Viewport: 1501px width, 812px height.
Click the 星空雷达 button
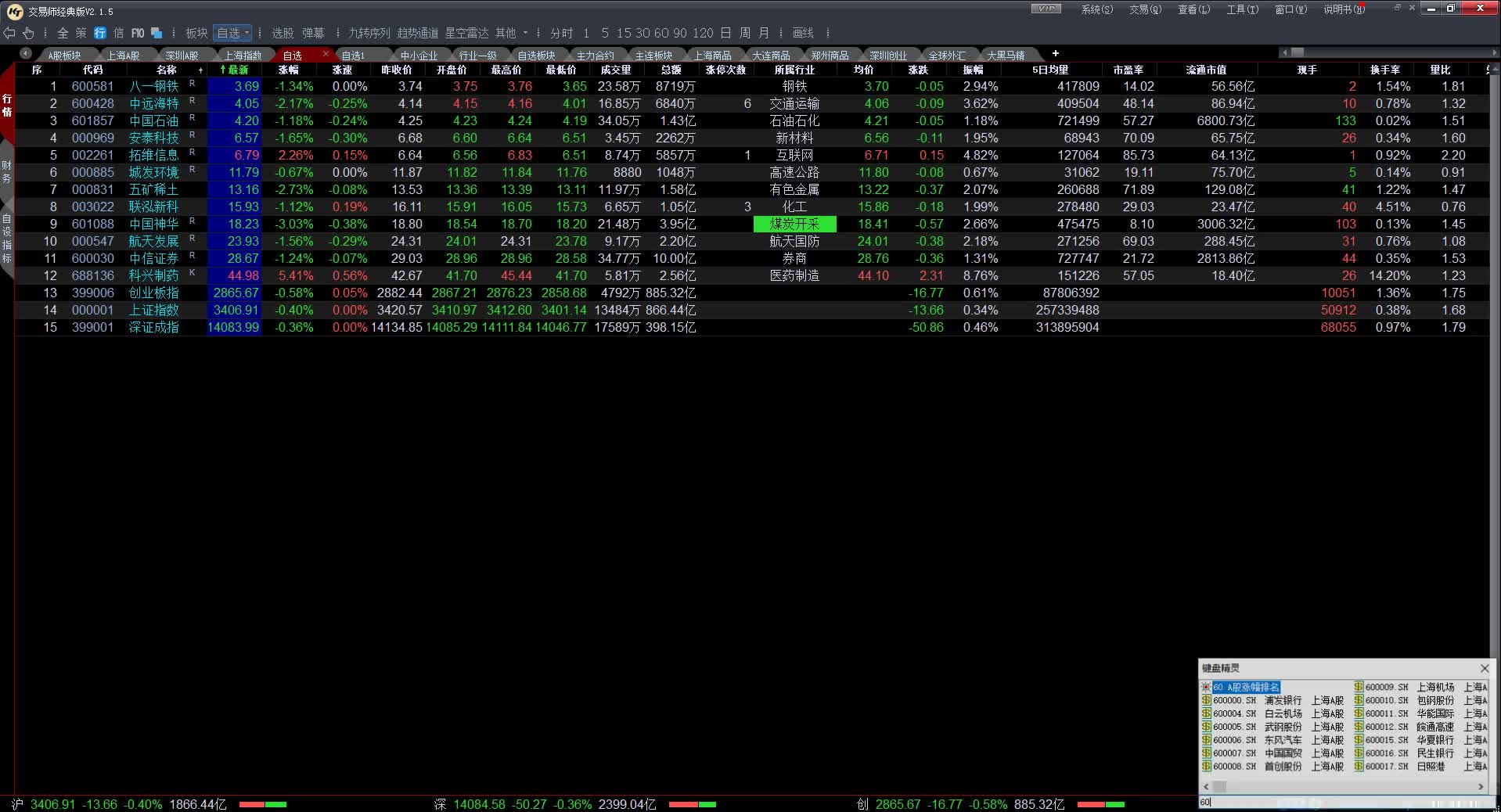(466, 33)
